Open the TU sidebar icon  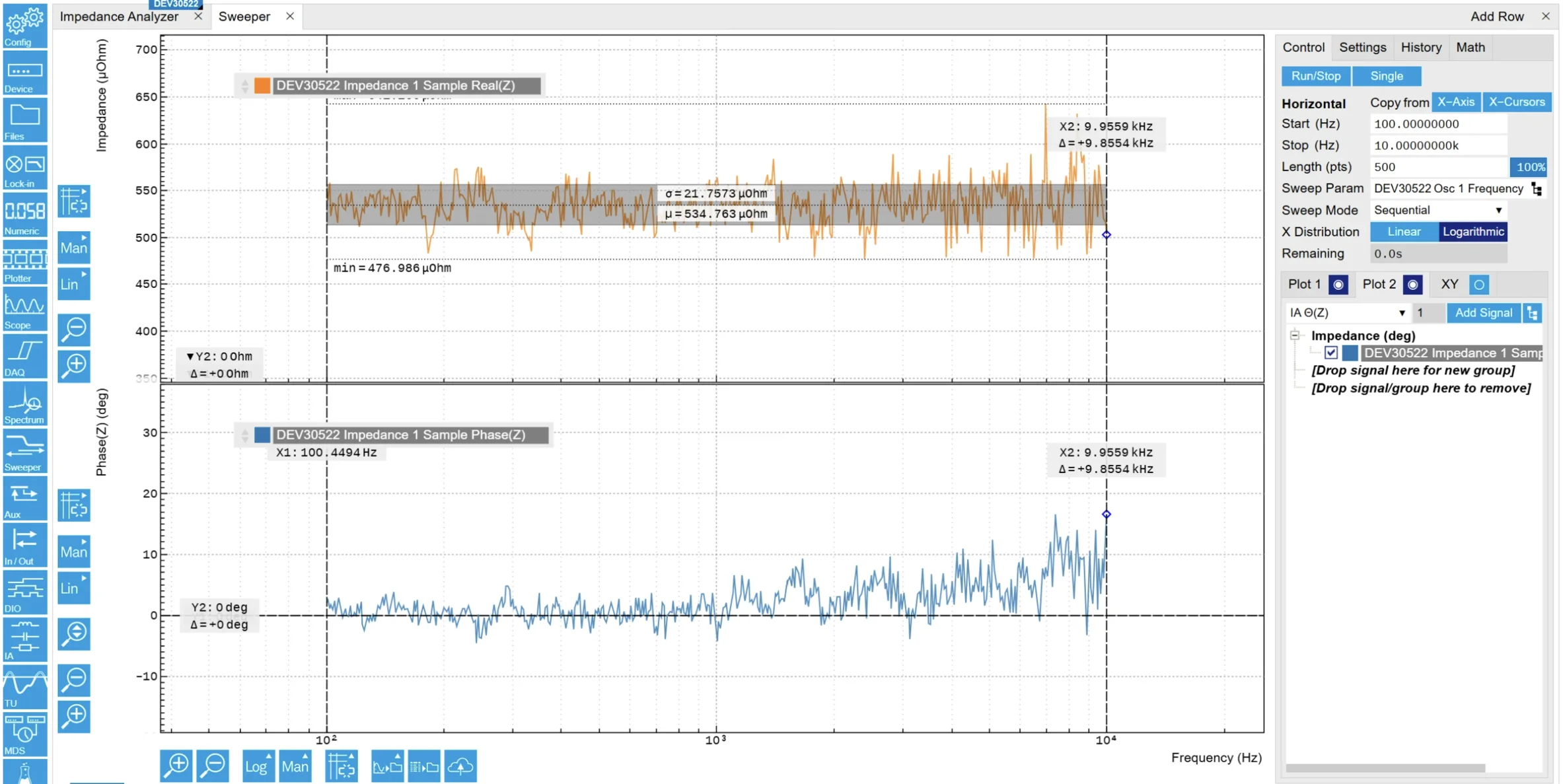pos(24,688)
